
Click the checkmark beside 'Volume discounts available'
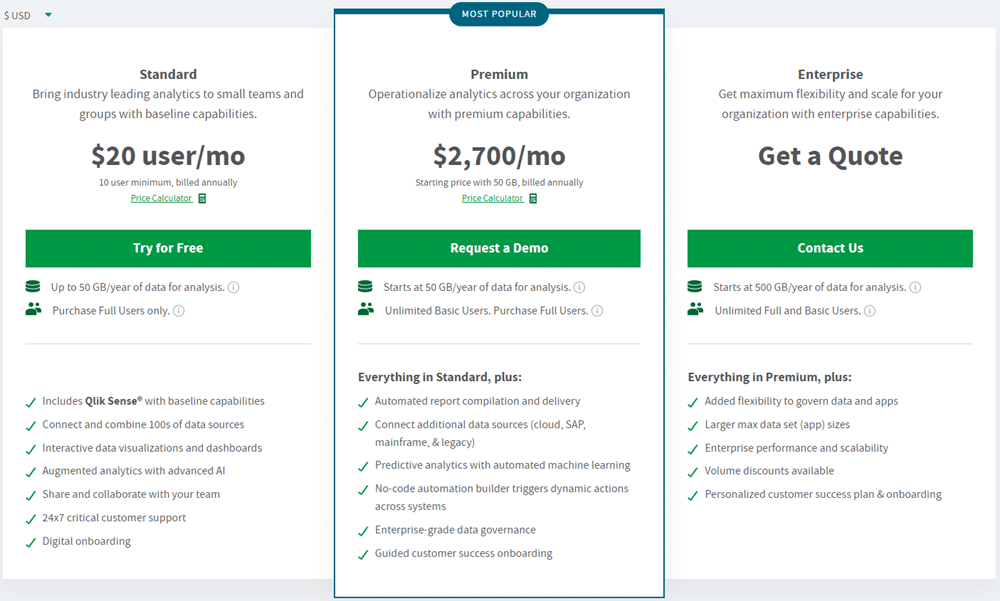click(691, 471)
